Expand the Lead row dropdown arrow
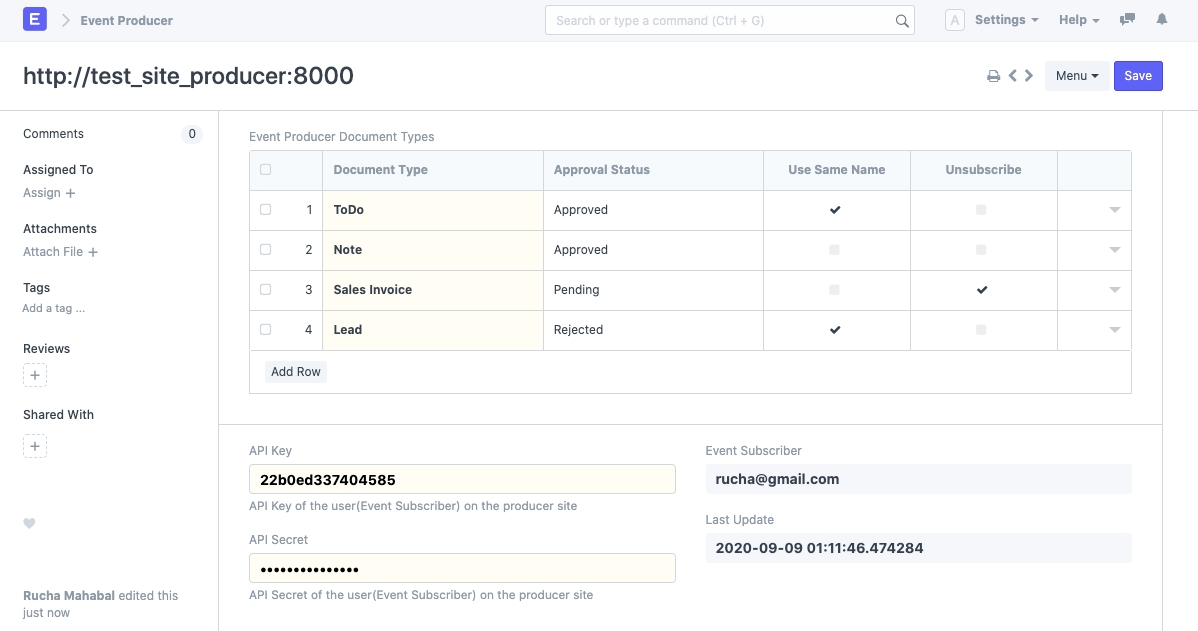 1114,330
